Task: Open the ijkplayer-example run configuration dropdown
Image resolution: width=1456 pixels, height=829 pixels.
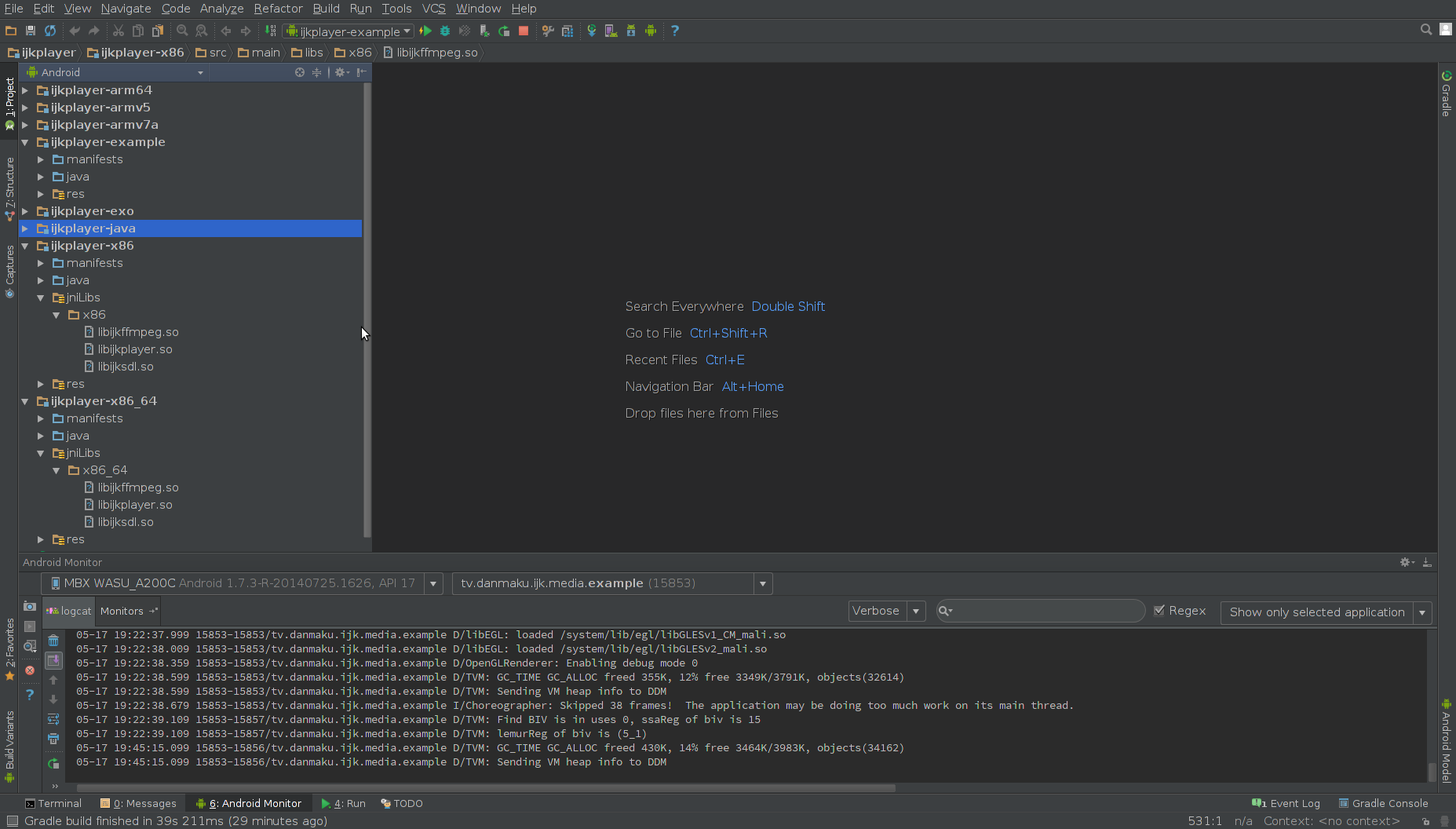Action: click(x=349, y=31)
